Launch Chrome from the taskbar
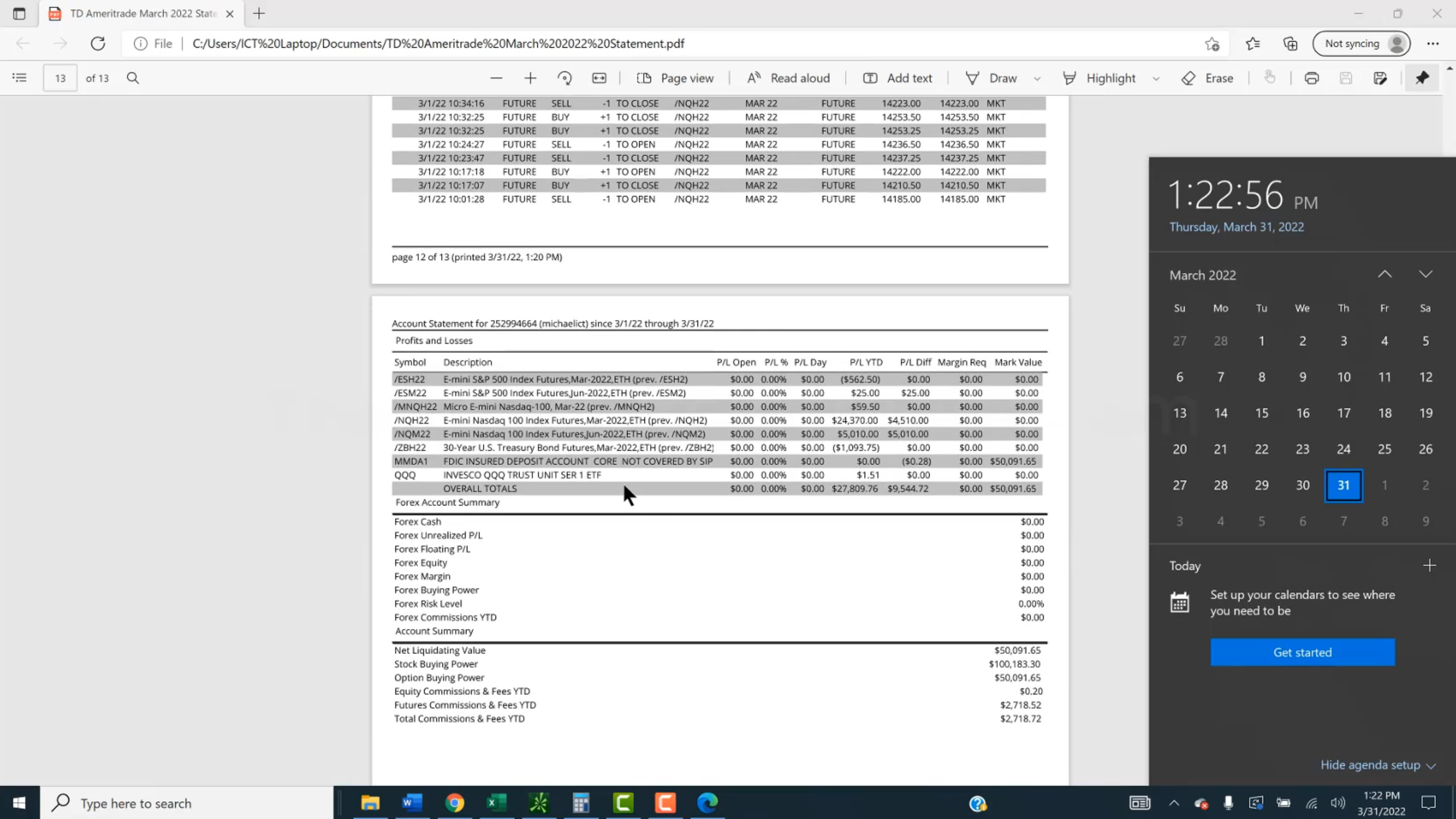The image size is (1456, 819). click(x=454, y=802)
